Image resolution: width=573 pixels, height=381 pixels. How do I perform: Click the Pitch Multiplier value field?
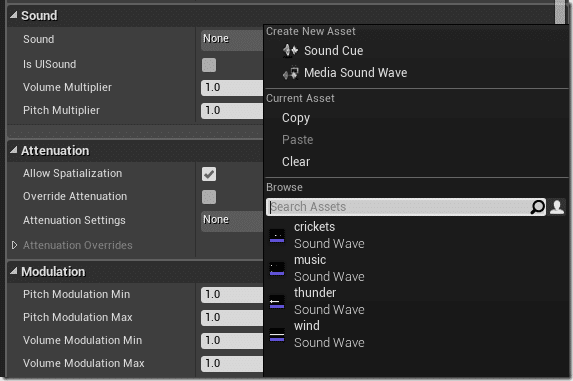232,111
